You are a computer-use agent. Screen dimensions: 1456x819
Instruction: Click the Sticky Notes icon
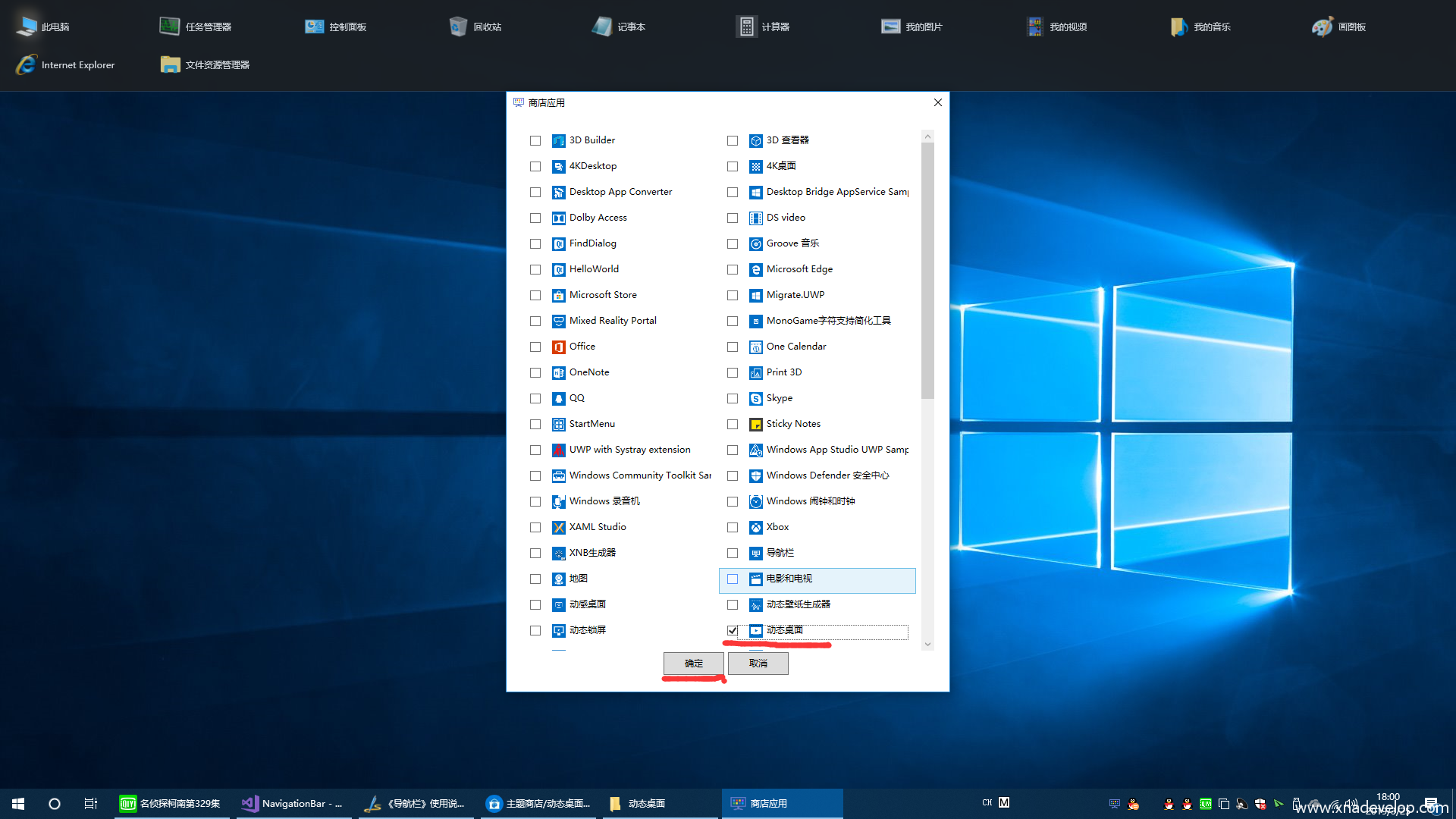[x=755, y=424]
